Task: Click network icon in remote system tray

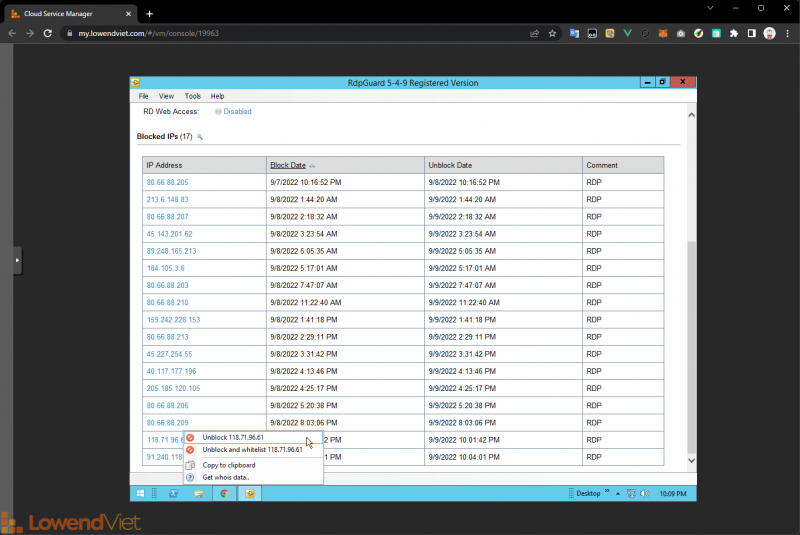Action: coord(631,493)
